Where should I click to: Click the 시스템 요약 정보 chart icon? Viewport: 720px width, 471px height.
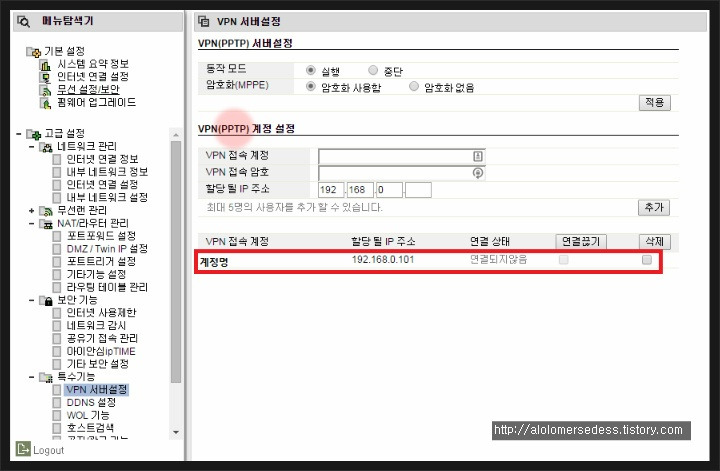point(45,65)
